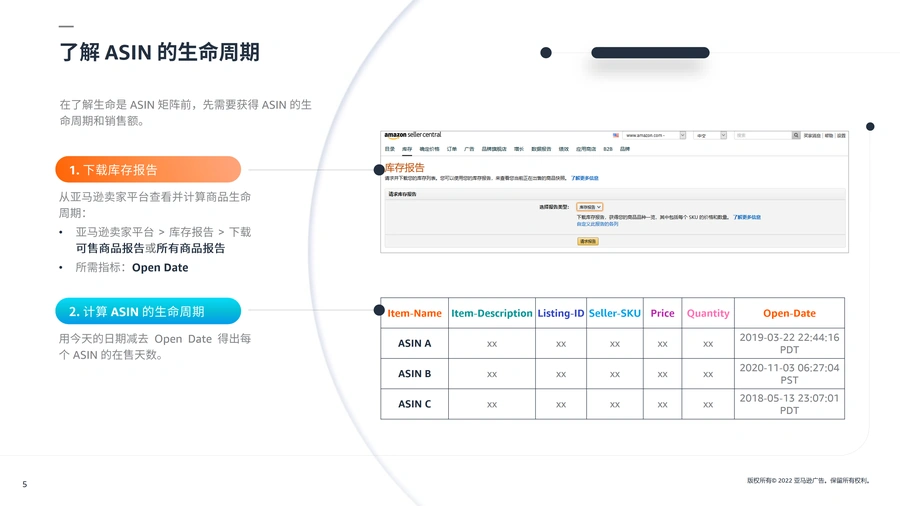Open the 品牌 menu item
Screen dimensions: 900x506
pos(625,149)
